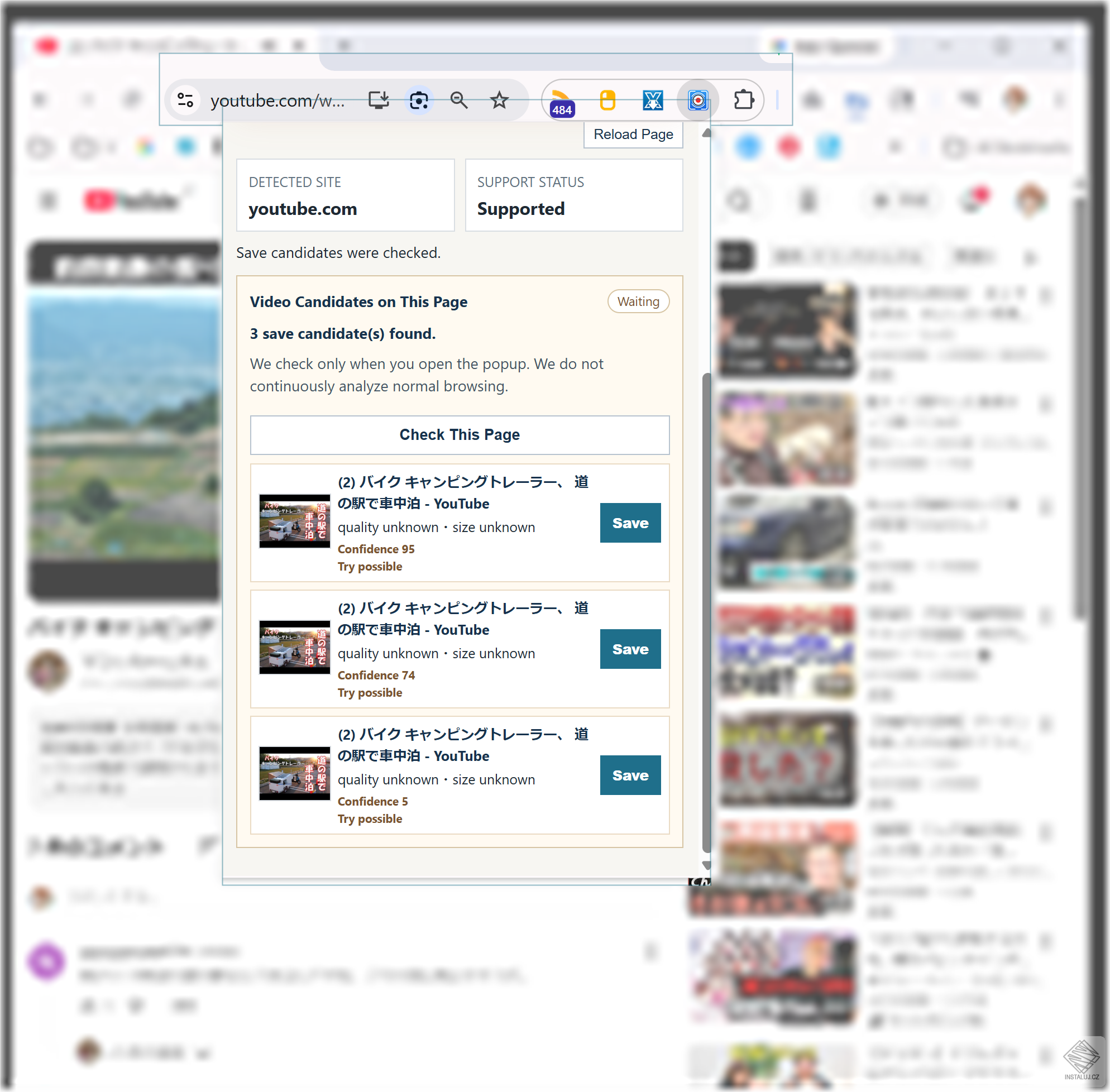Save the candidate with Confidence 5

pos(630,775)
